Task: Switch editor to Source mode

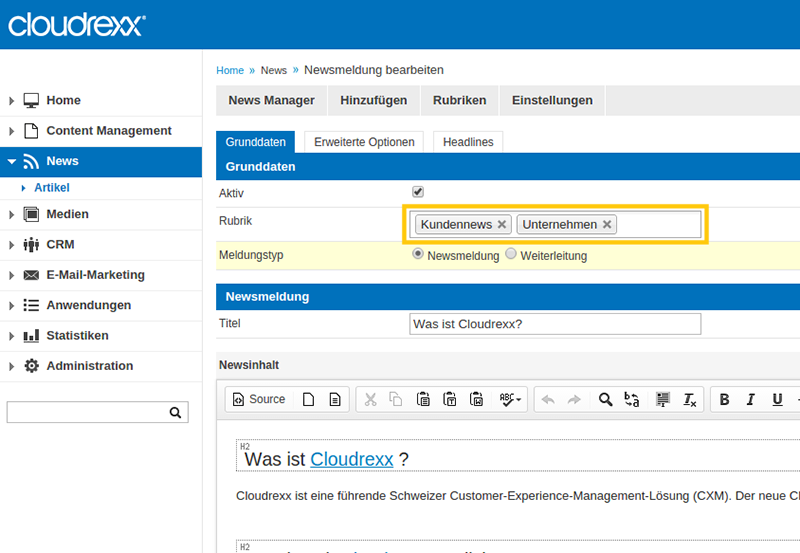Action: (259, 399)
